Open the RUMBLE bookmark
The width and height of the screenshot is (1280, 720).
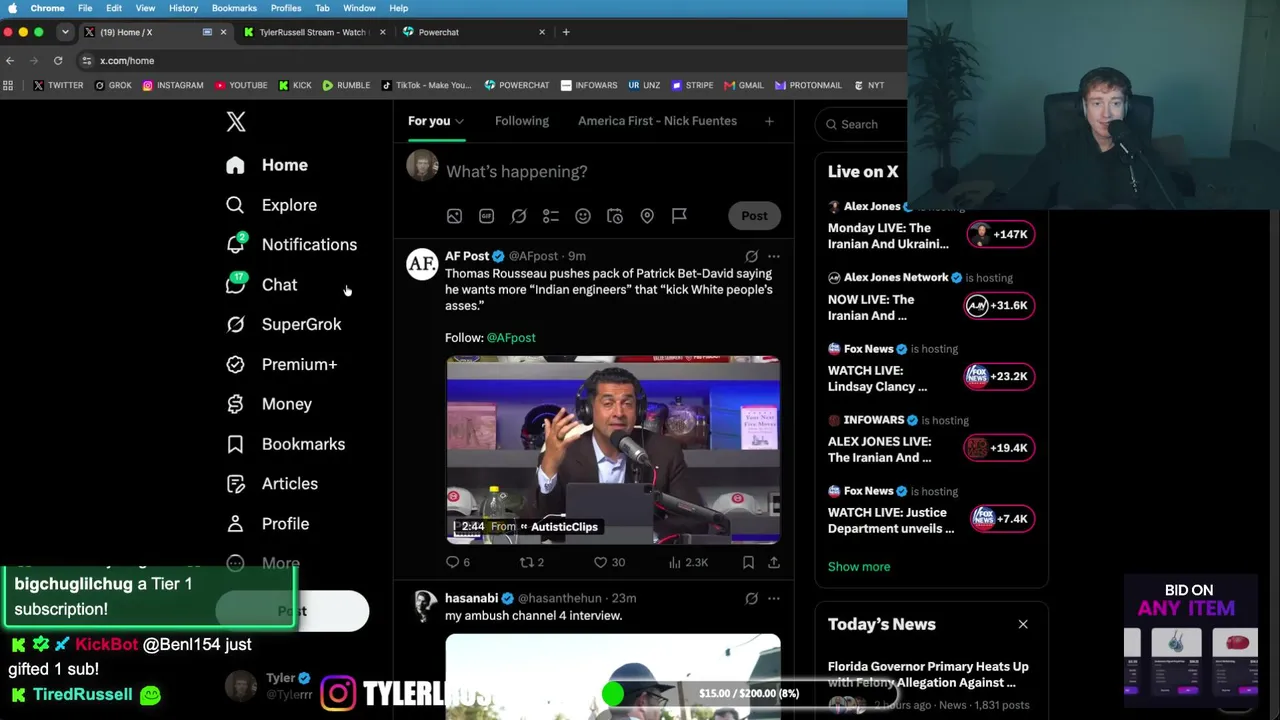coord(346,86)
